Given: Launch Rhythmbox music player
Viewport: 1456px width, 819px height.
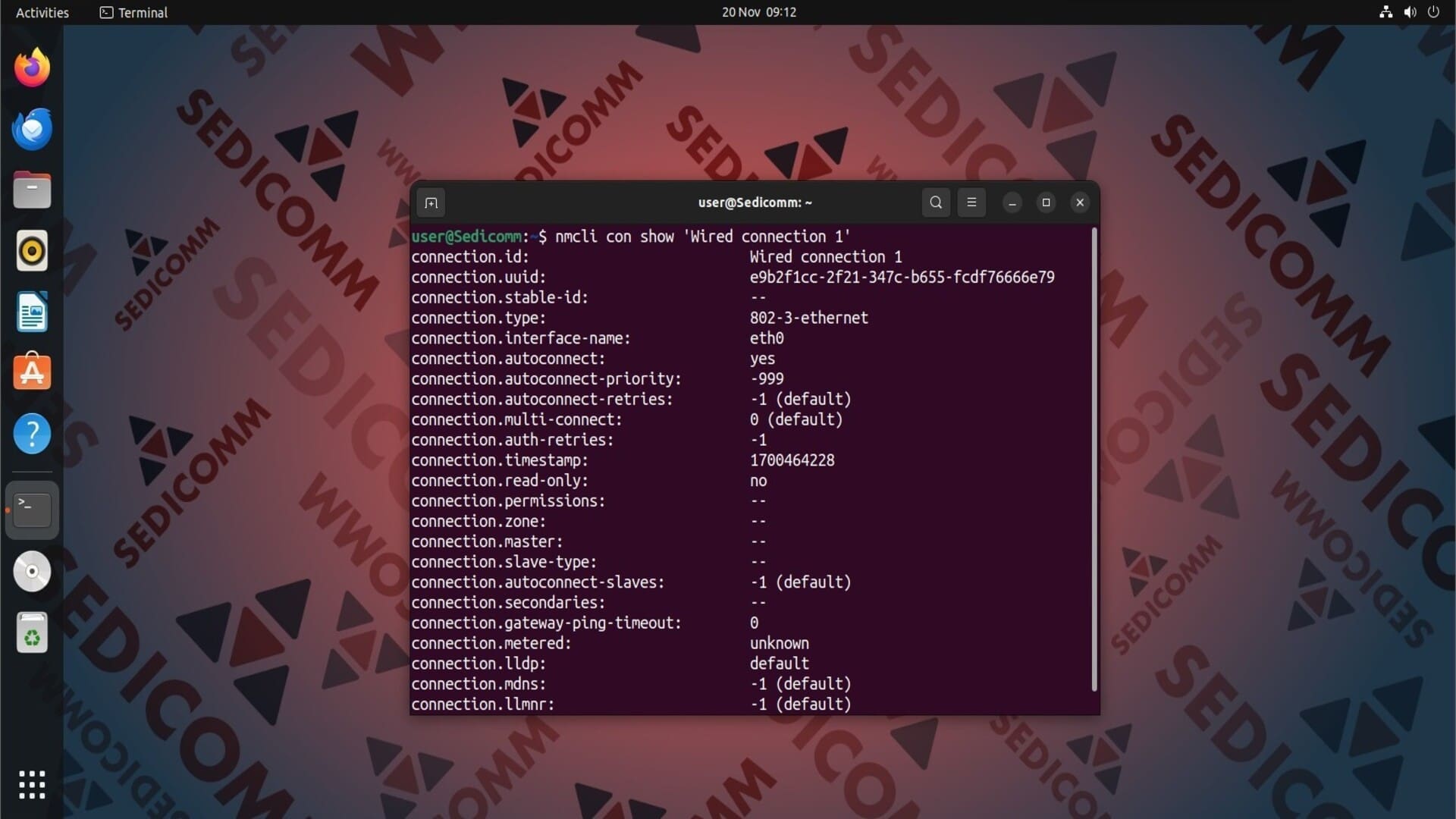Looking at the screenshot, I should click(x=32, y=251).
